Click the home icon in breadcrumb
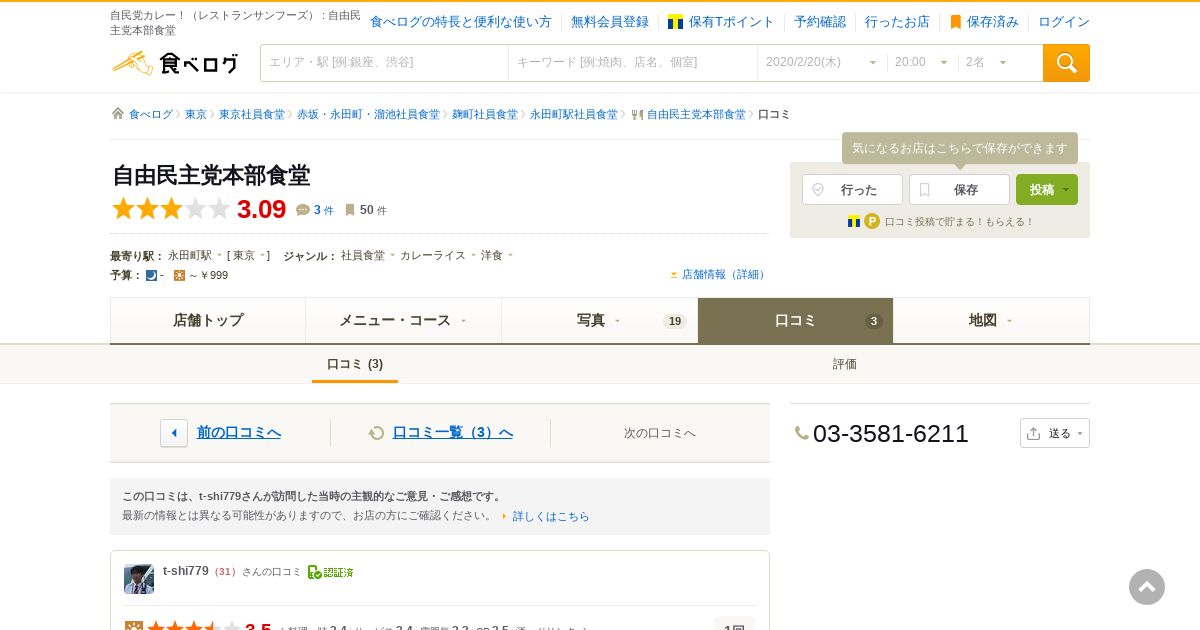Viewport: 1200px width, 630px height. click(118, 114)
